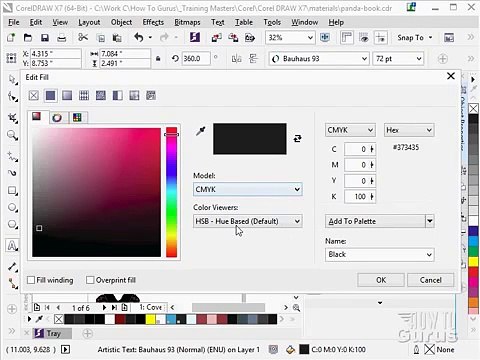Choose the Bitmap pattern fill icon
This screenshot has width=480, height=360.
(101, 96)
